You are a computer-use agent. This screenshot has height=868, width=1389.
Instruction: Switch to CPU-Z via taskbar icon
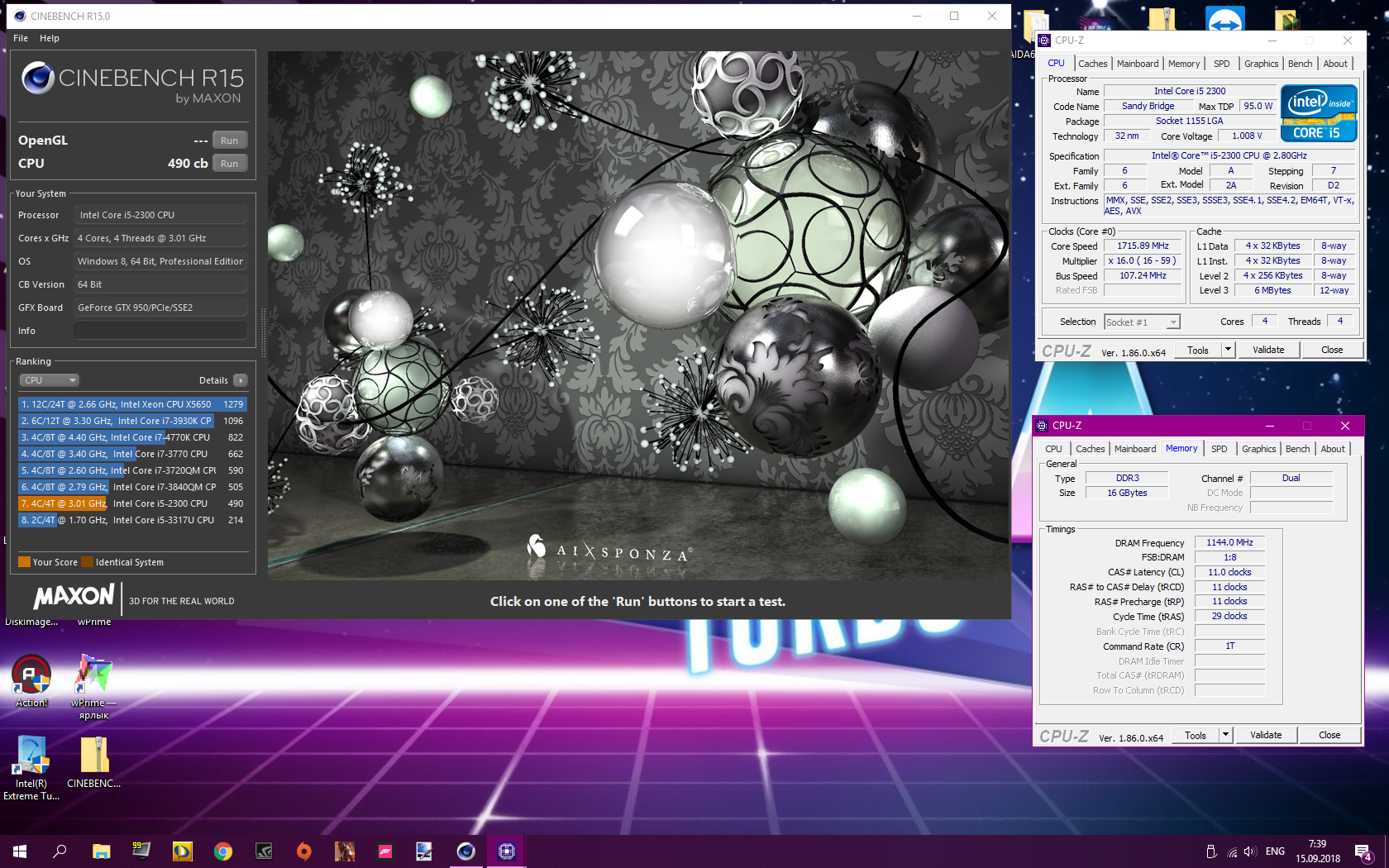click(x=507, y=851)
